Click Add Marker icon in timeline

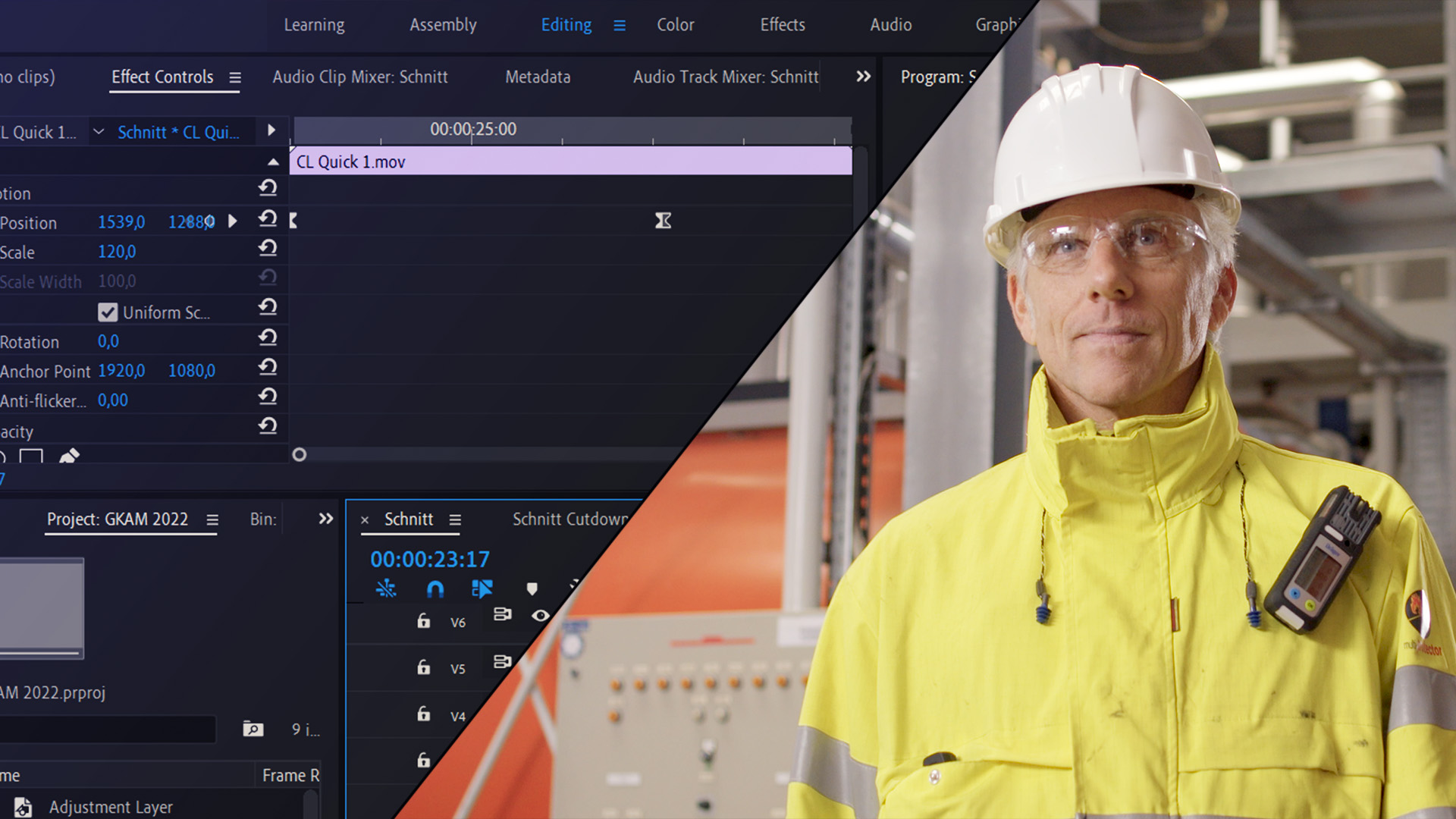(x=532, y=589)
